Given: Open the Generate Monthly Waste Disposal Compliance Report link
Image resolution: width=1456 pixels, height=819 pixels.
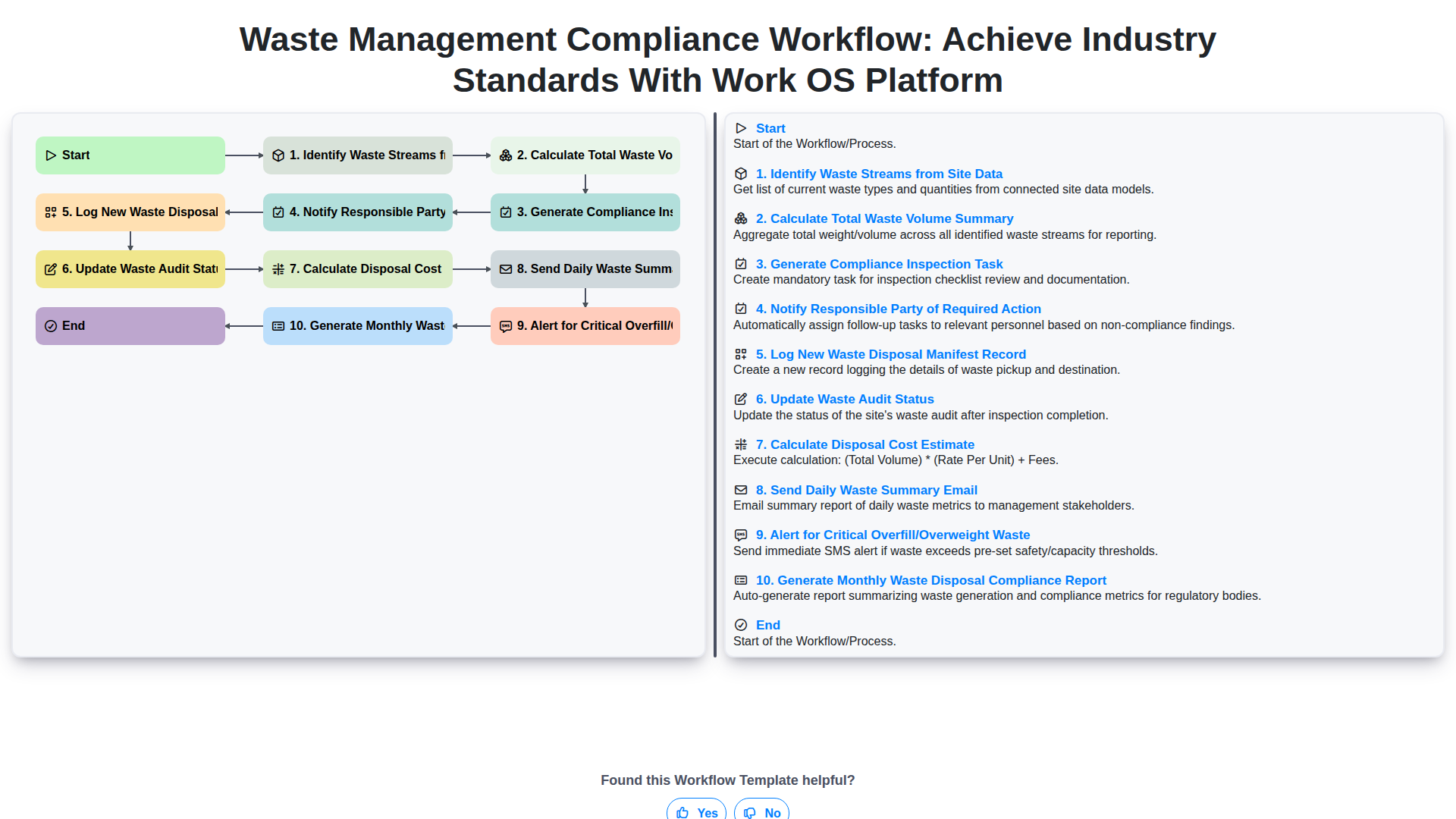Looking at the screenshot, I should click(931, 580).
